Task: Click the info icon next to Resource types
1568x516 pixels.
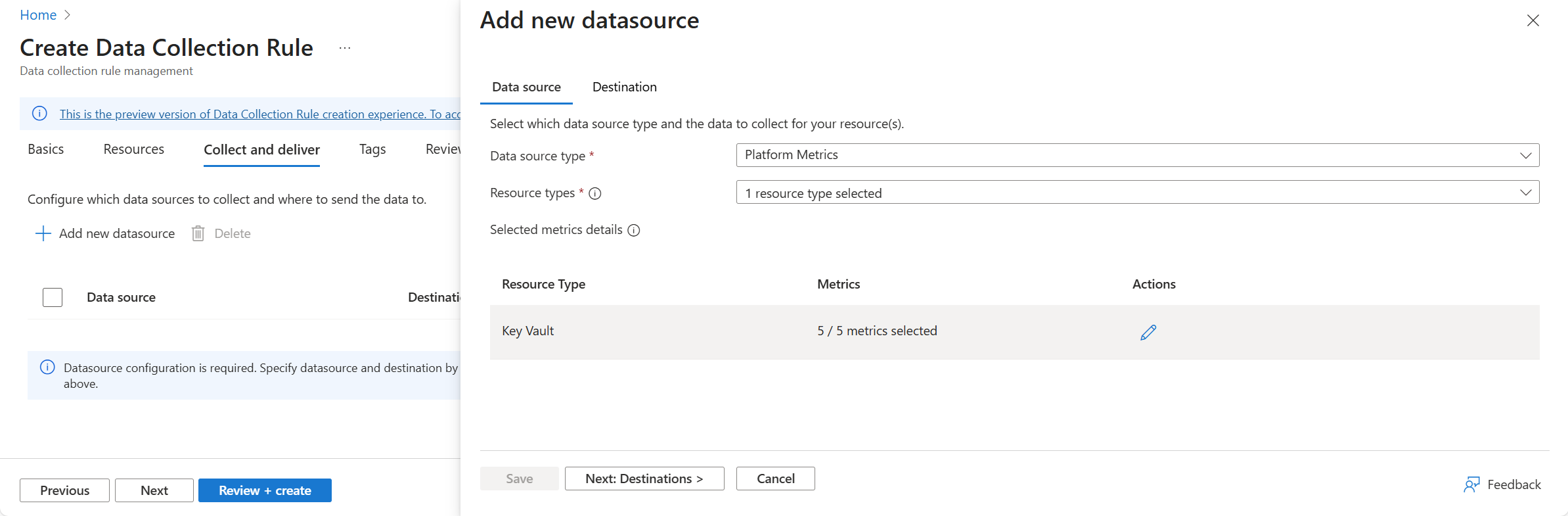Action: [595, 193]
